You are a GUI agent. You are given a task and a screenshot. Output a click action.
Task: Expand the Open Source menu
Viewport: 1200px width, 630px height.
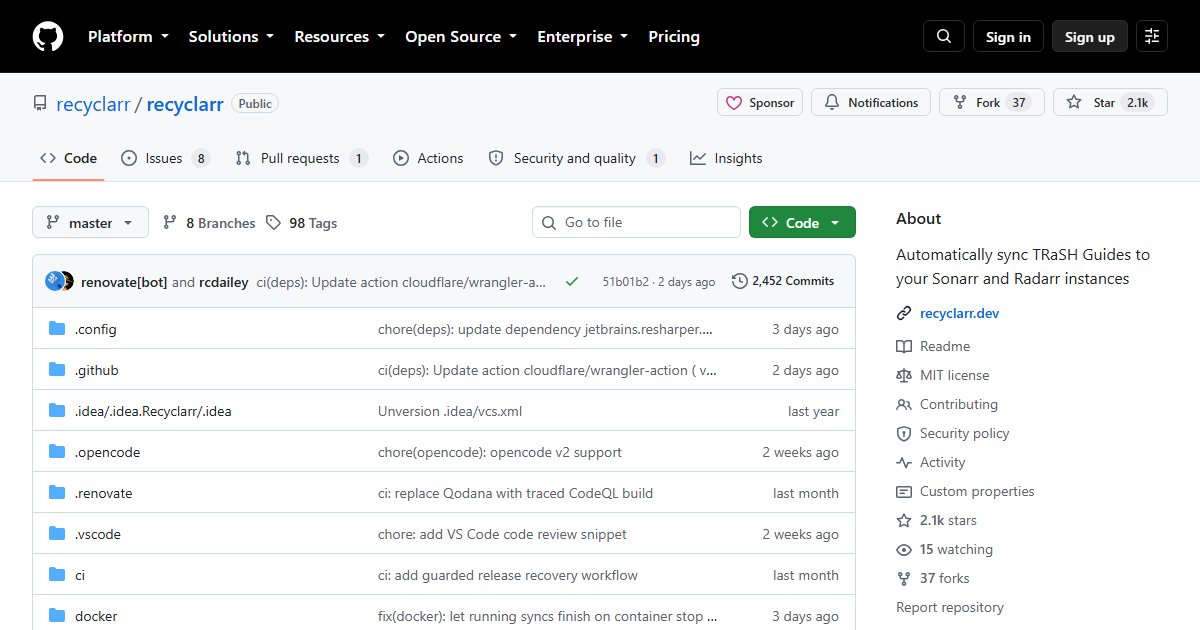pos(461,37)
